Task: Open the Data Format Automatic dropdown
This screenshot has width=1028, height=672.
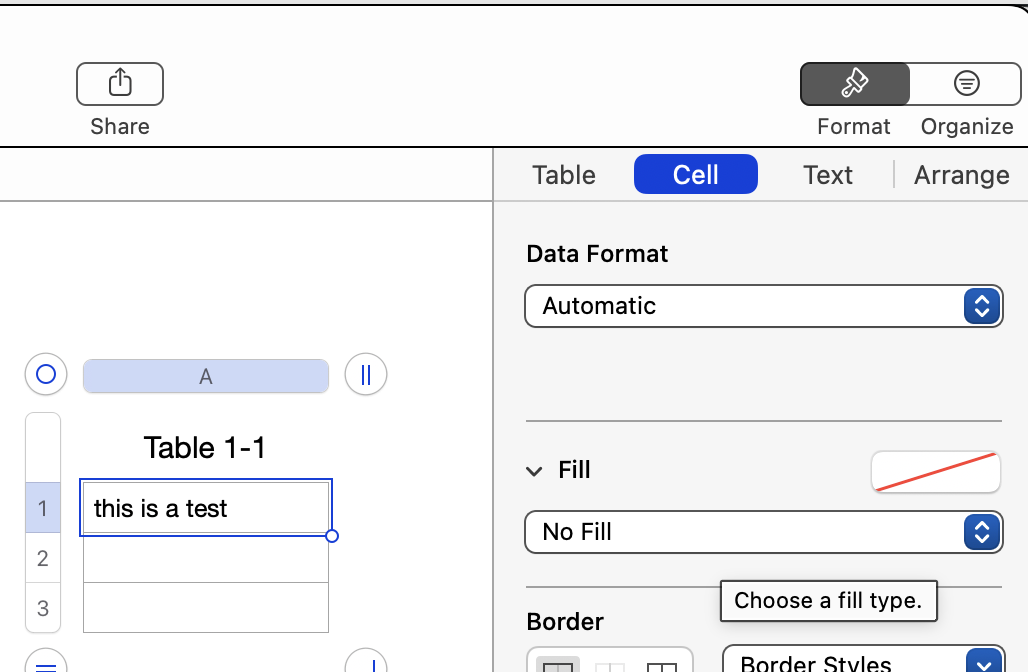Action: pos(763,306)
